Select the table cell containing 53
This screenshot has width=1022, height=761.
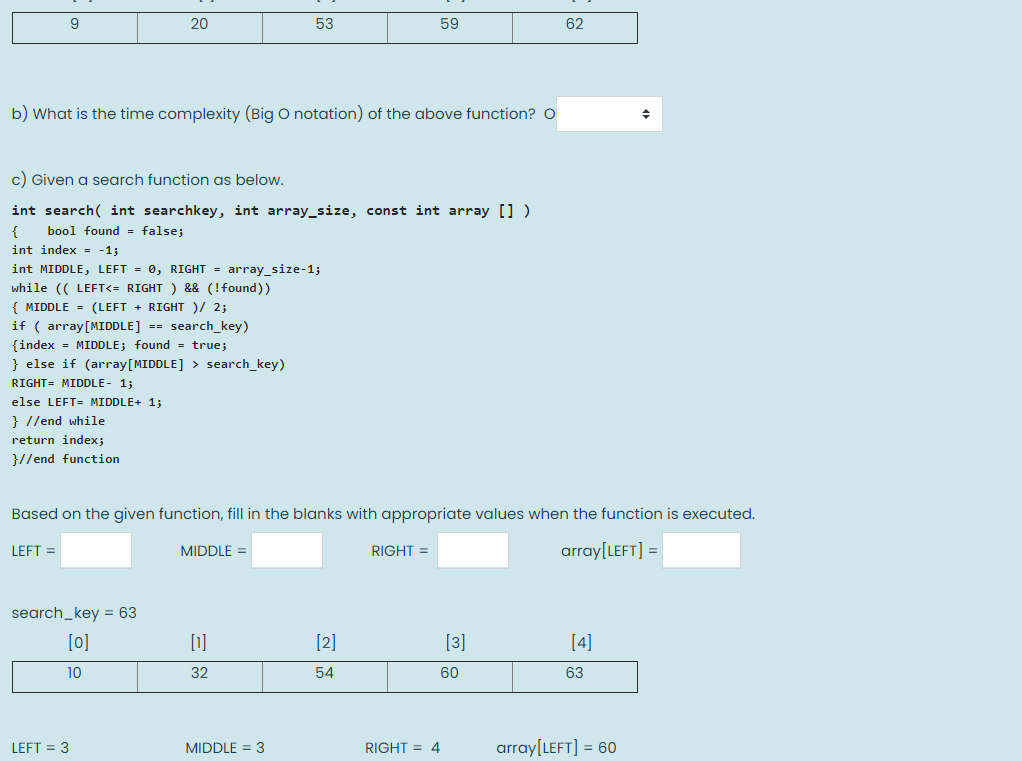coord(324,27)
